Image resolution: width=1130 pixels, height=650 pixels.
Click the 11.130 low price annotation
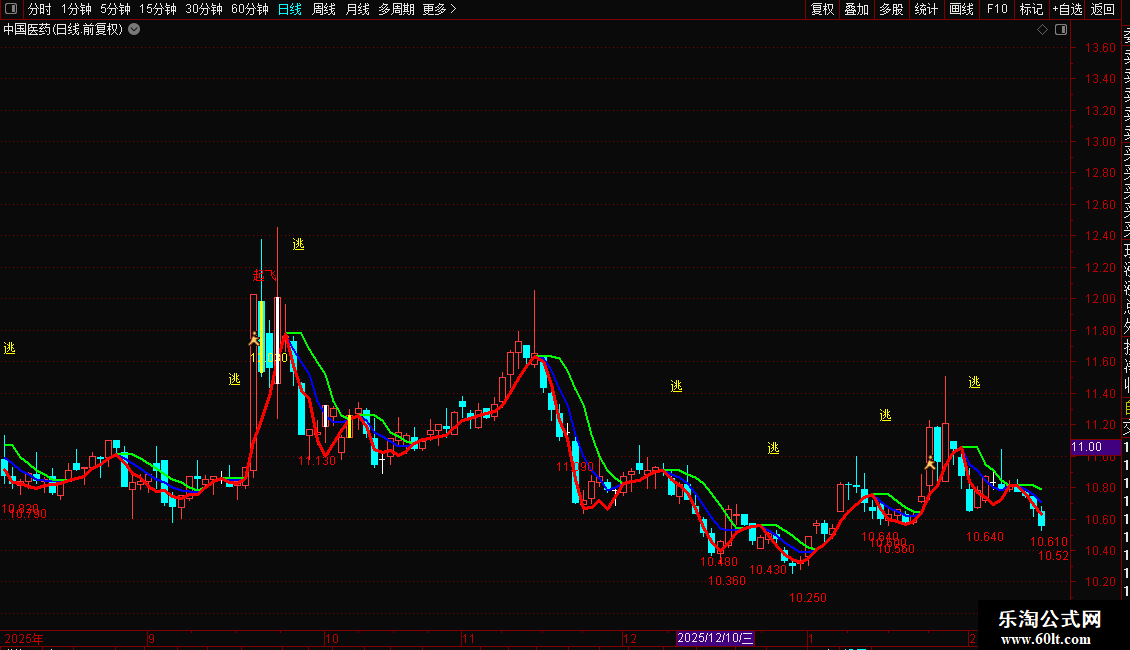coord(317,460)
